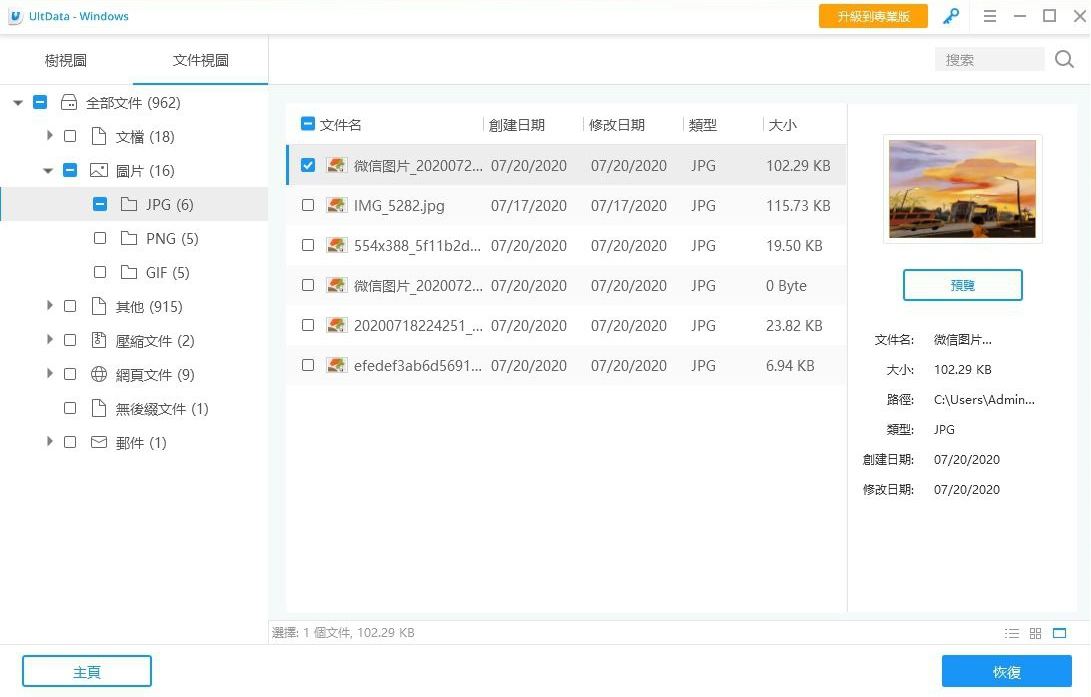Click the folder icon beside GIF (5)
1091x697 pixels.
point(129,272)
